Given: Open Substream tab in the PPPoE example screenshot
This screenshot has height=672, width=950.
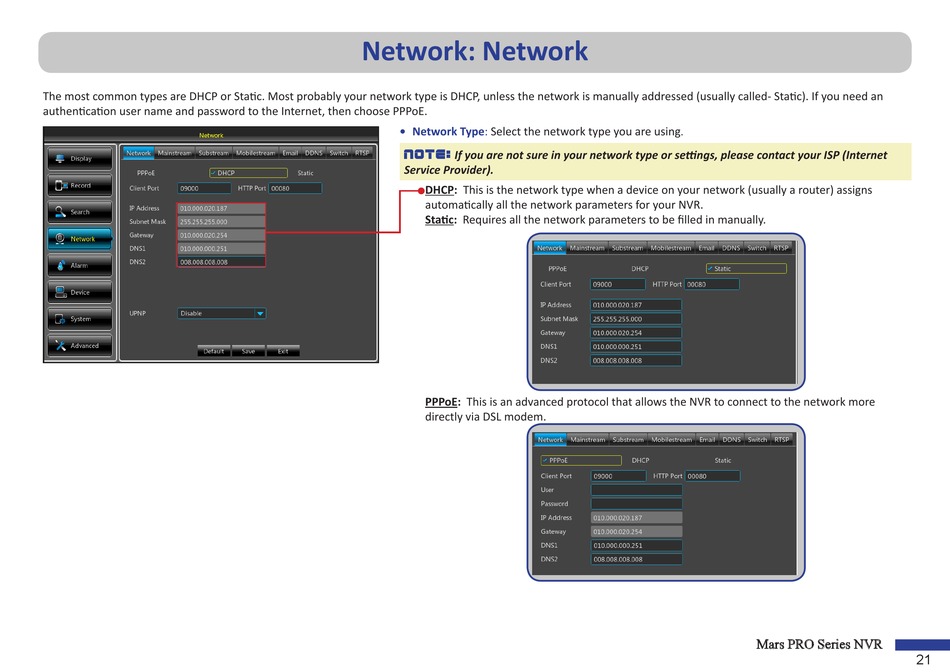Looking at the screenshot, I should coord(628,440).
